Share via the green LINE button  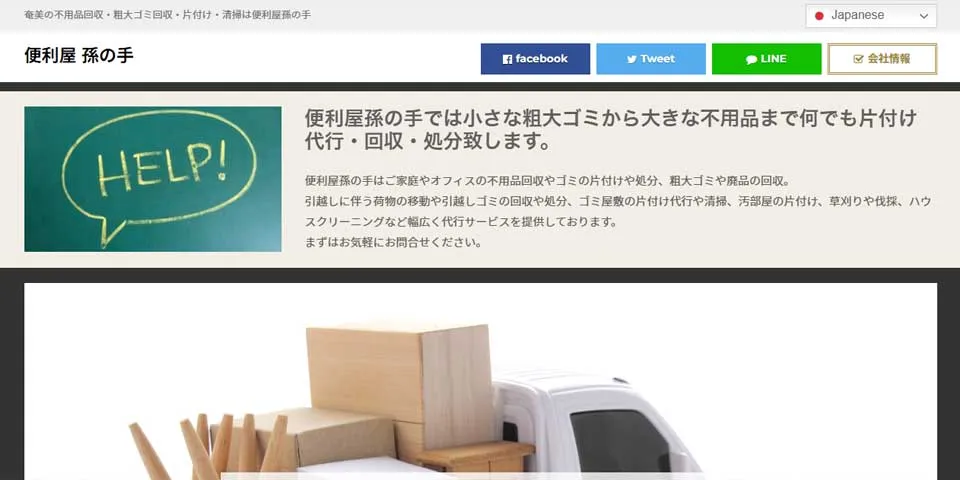click(767, 59)
